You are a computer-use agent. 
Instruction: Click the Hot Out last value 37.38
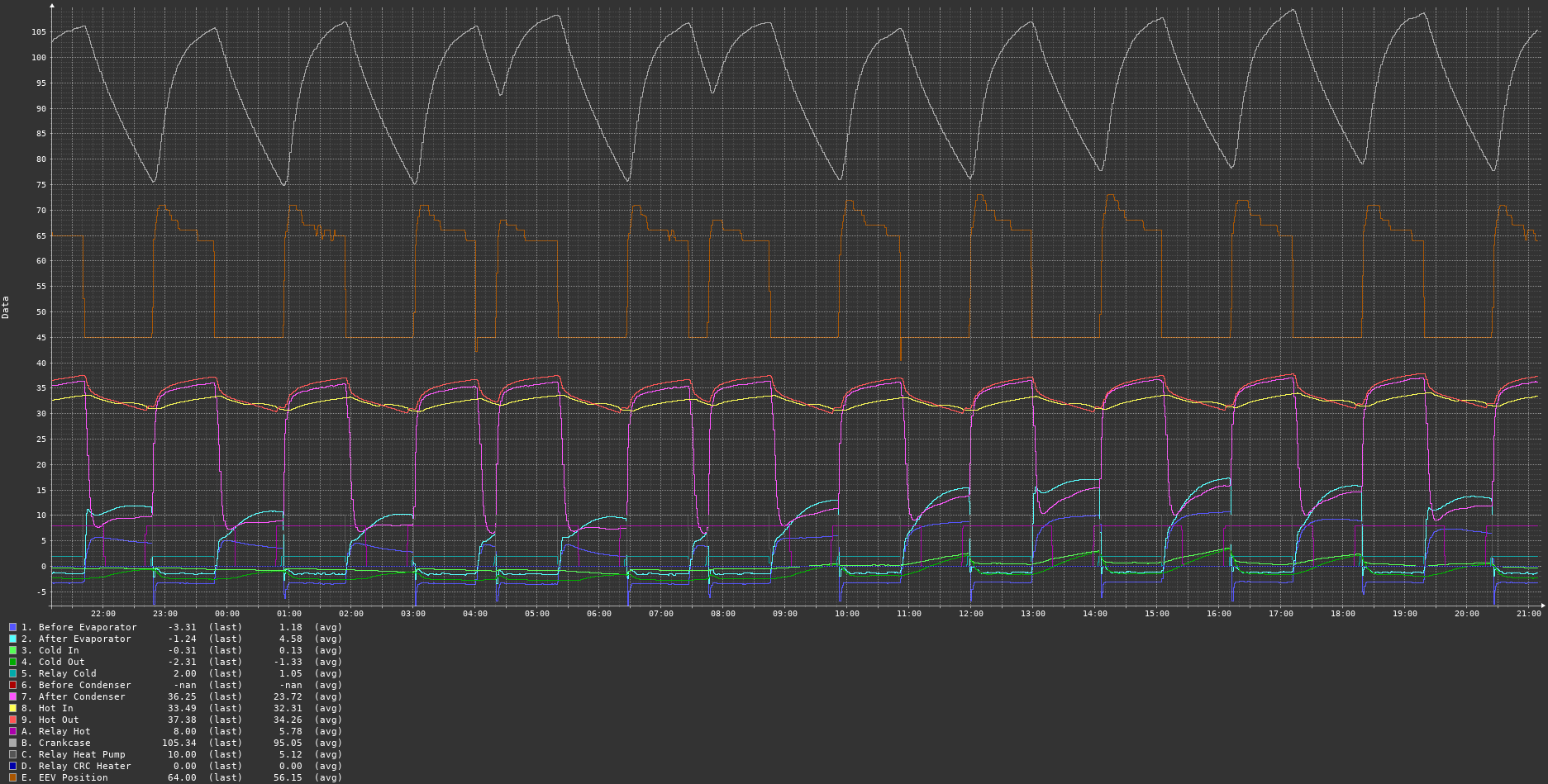tap(182, 720)
